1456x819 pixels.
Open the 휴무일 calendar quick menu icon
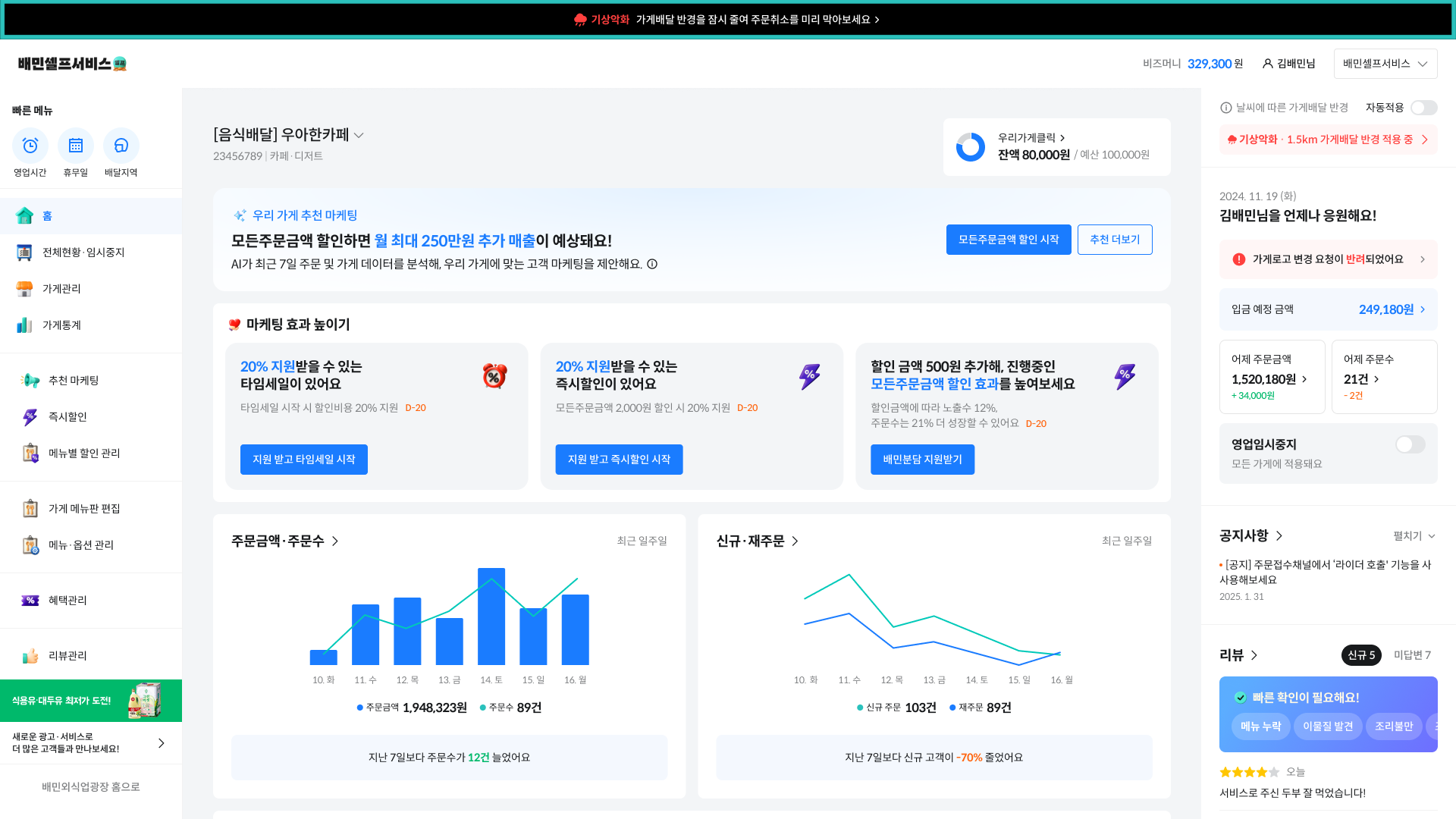76,146
